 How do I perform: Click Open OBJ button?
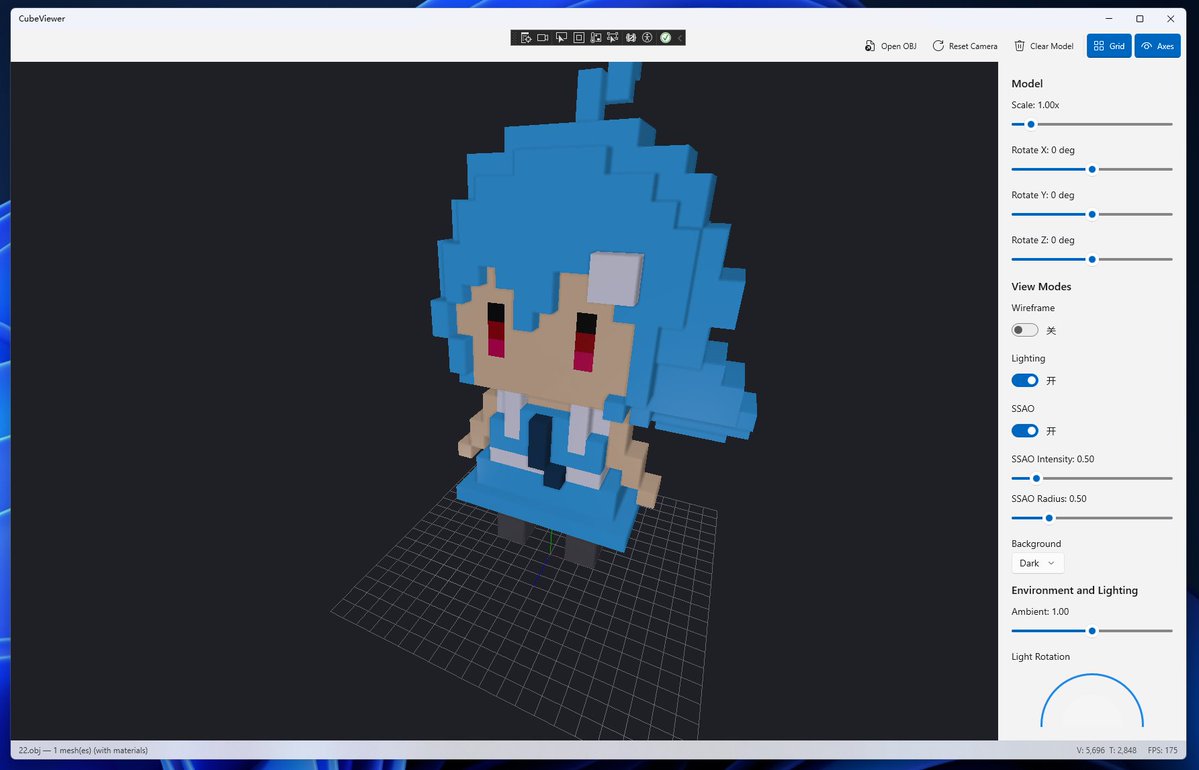[x=890, y=46]
